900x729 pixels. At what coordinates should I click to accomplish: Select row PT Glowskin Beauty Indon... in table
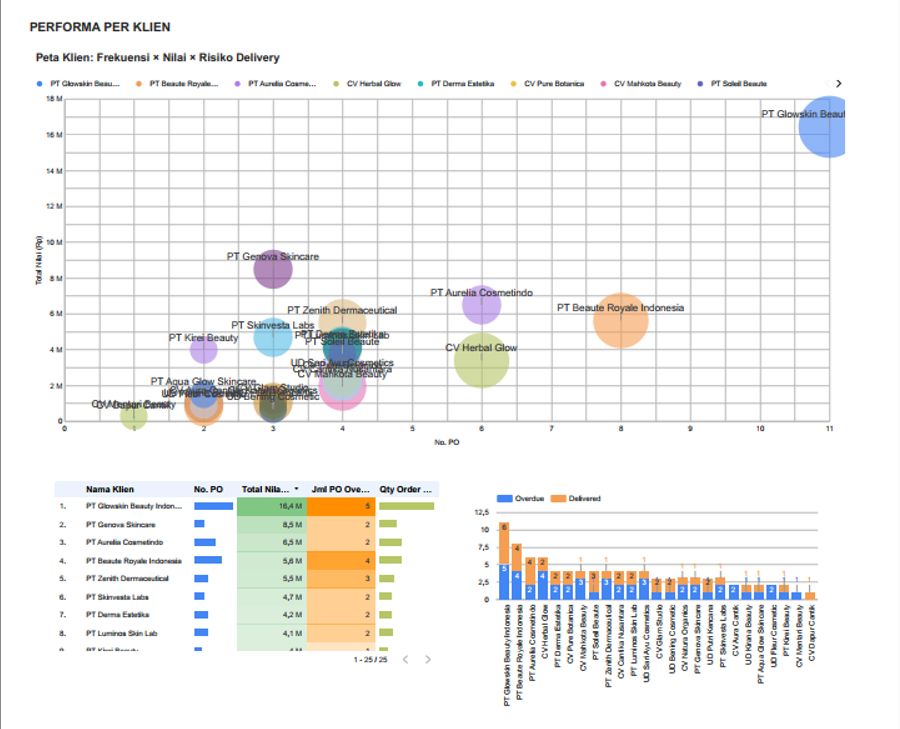point(247,506)
